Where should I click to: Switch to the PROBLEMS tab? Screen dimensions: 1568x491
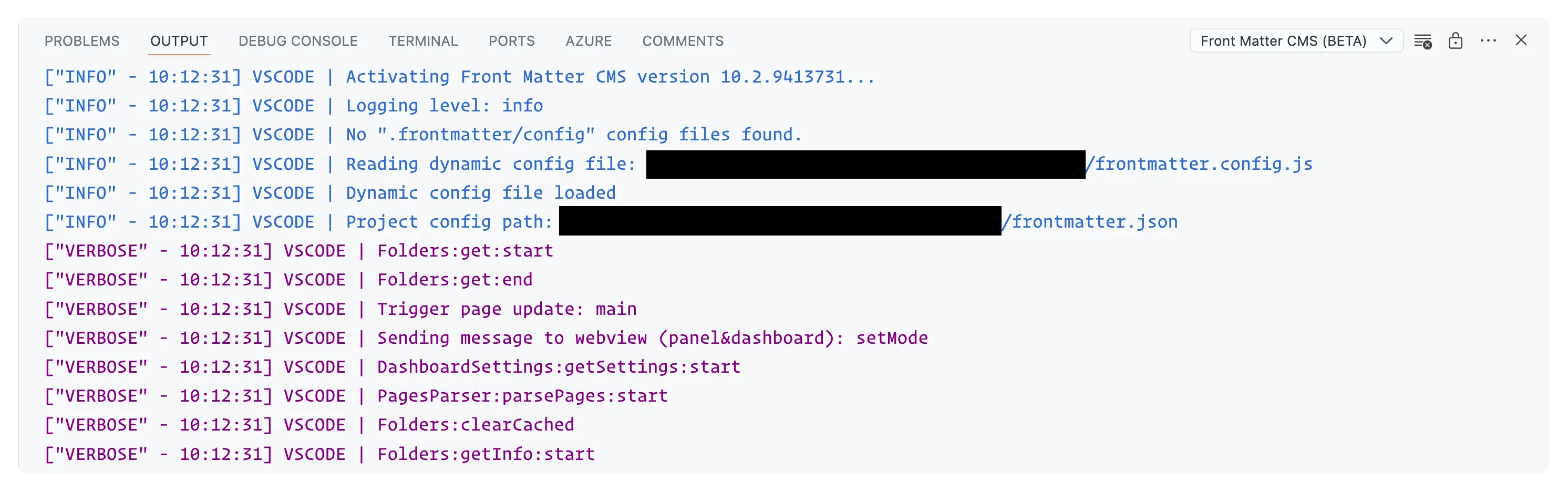(x=81, y=42)
